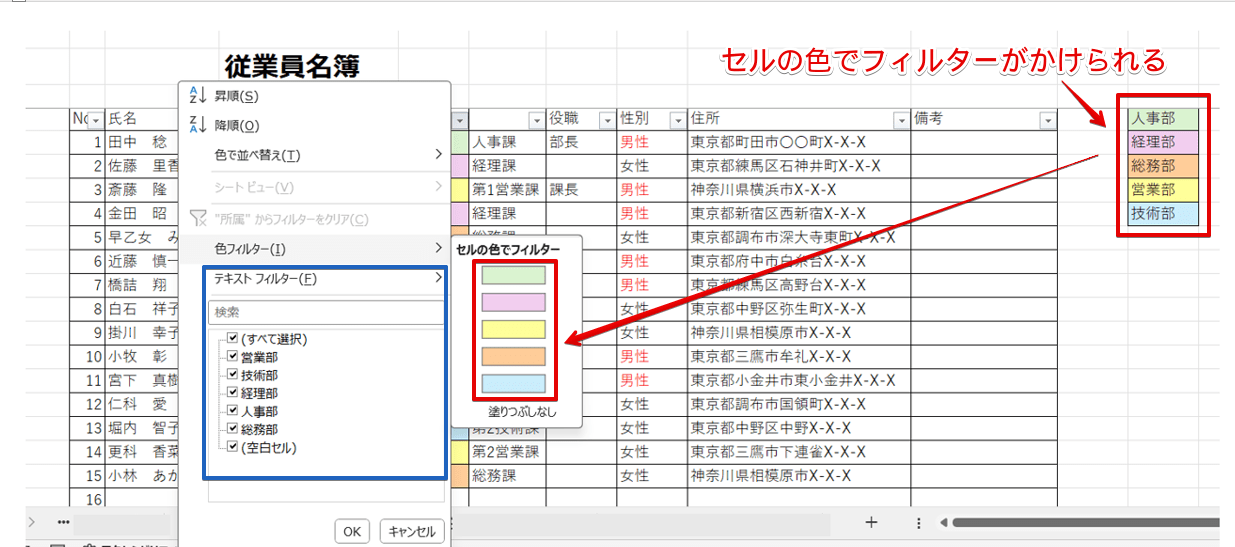Open the 役職 column filter dropdown

(x=606, y=120)
